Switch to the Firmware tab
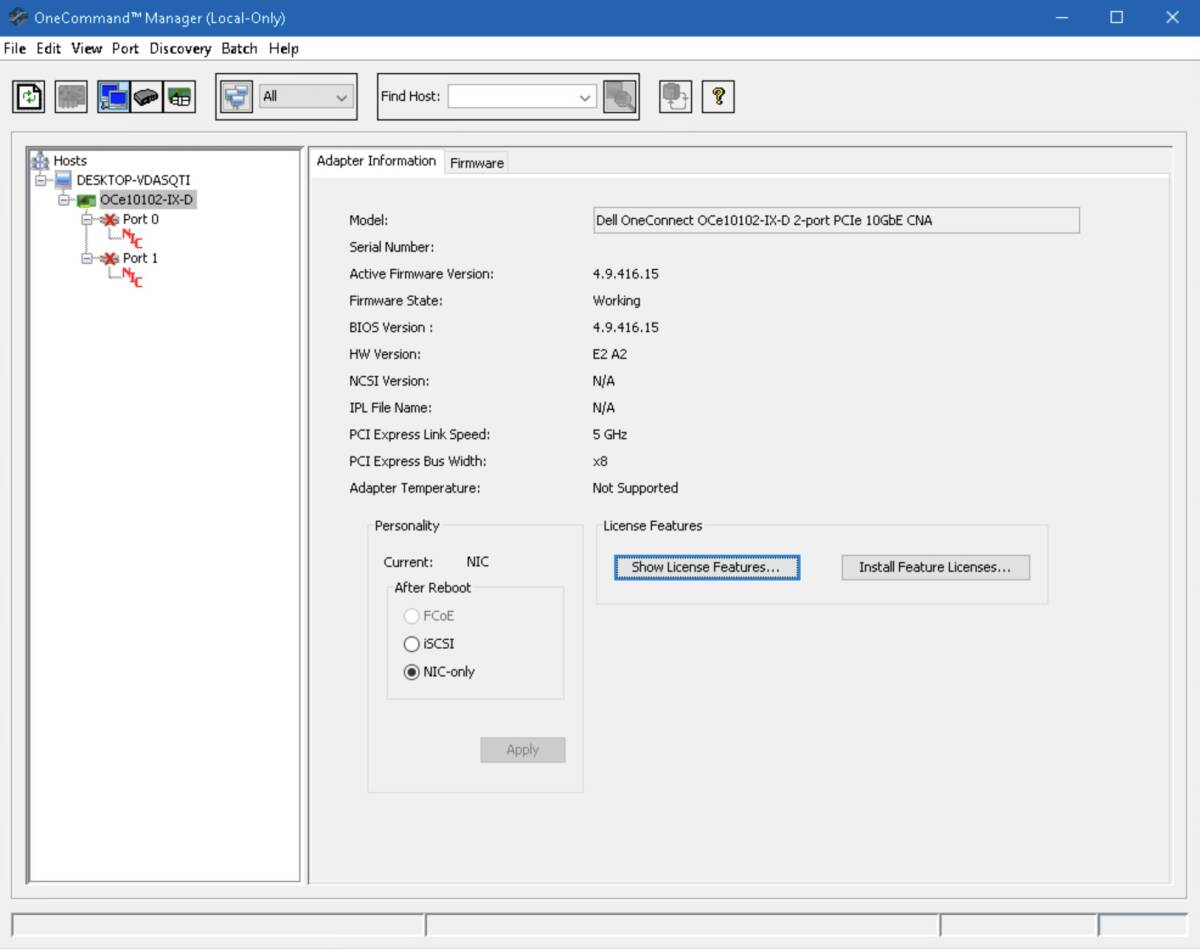This screenshot has height=949, width=1200. pyautogui.click(x=477, y=163)
